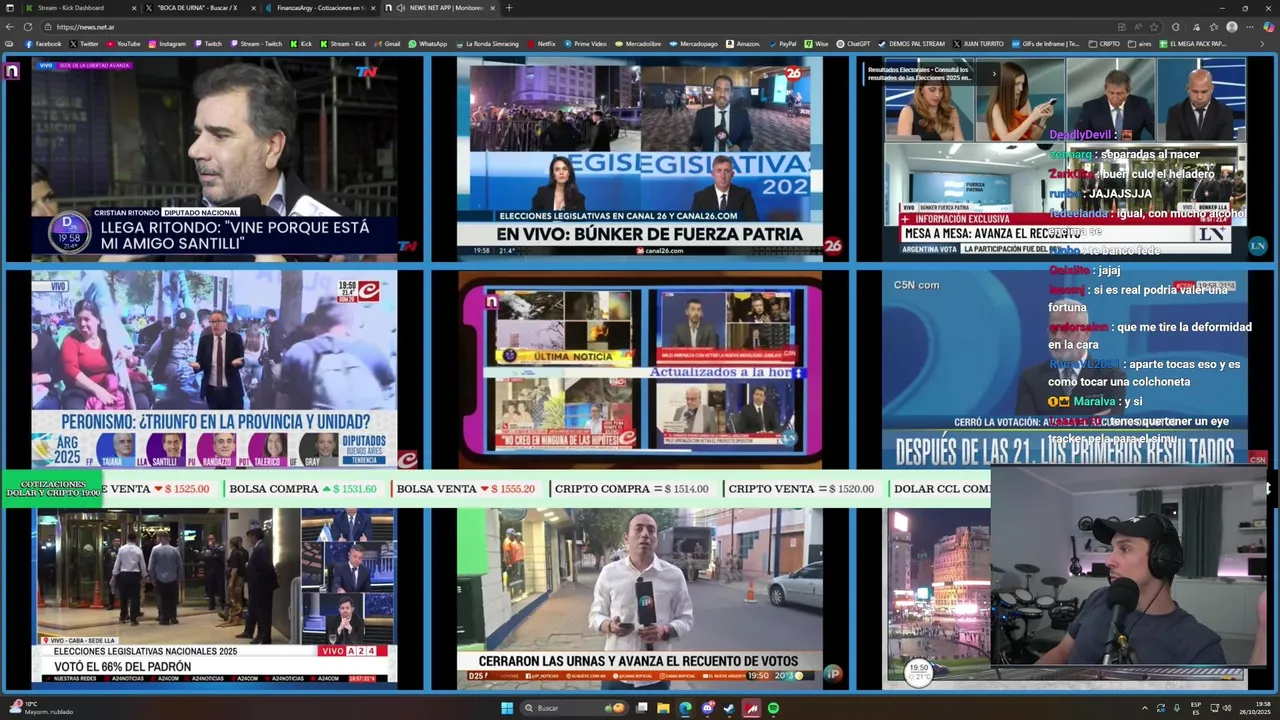Click CRIPTO VENTA $1520.00 ticker entry
The width and height of the screenshot is (1280, 720).
pos(801,489)
